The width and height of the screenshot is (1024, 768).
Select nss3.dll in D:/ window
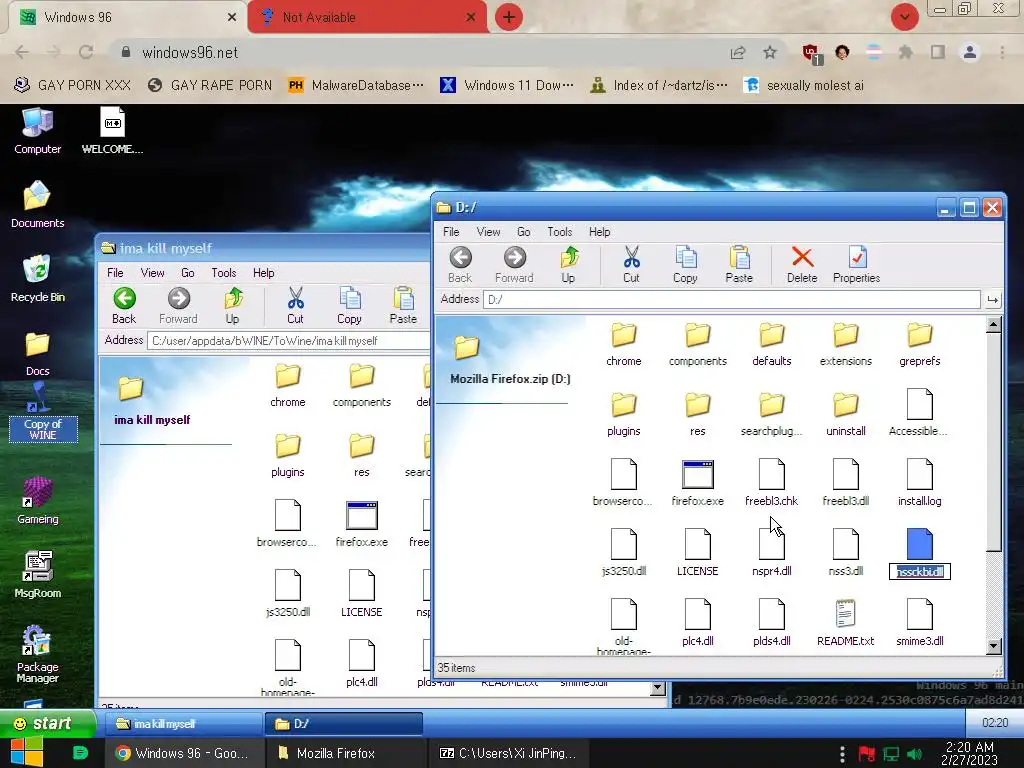tap(846, 553)
